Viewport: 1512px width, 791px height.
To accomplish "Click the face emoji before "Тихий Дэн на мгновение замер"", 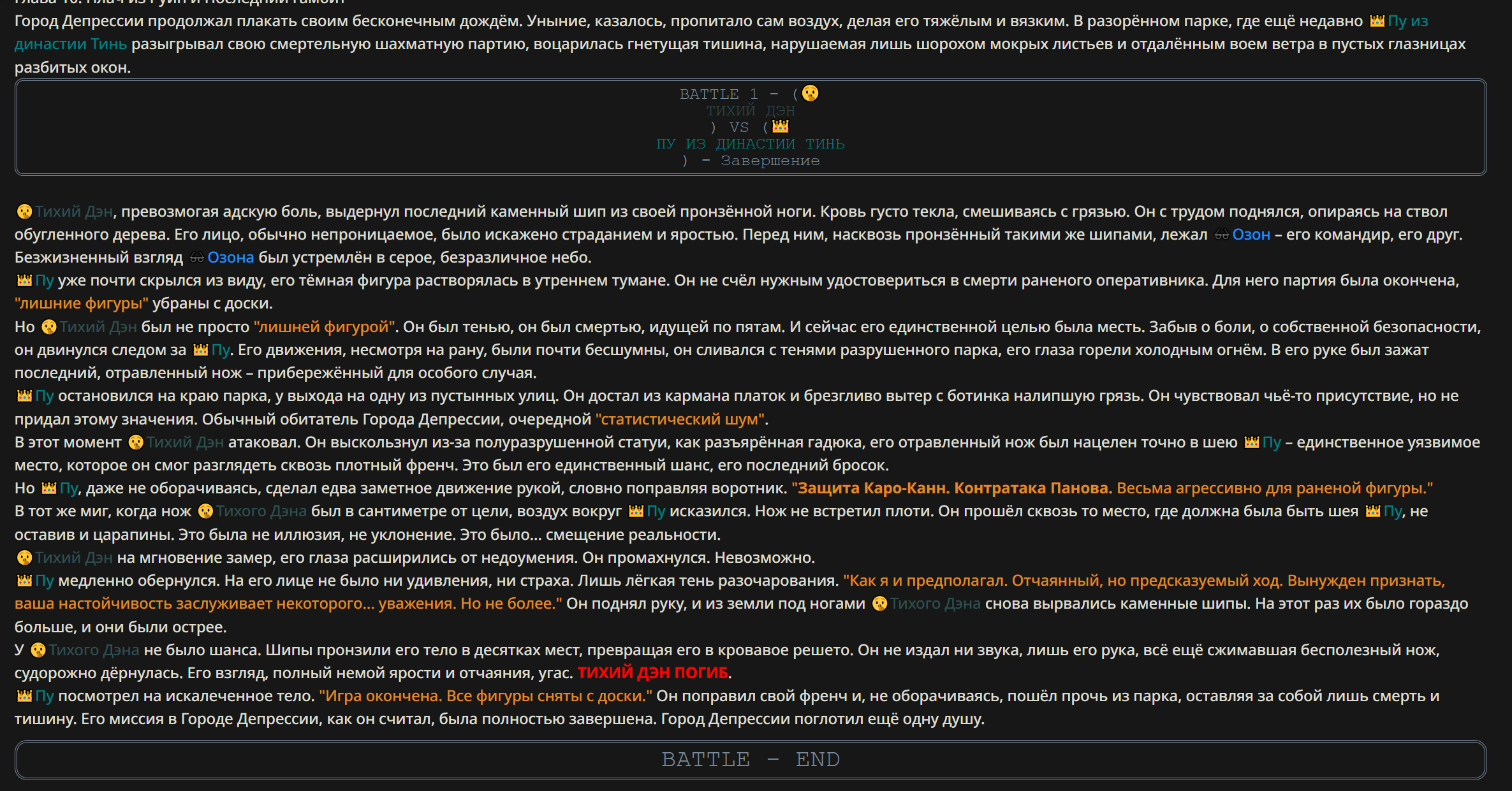I will tap(24, 558).
